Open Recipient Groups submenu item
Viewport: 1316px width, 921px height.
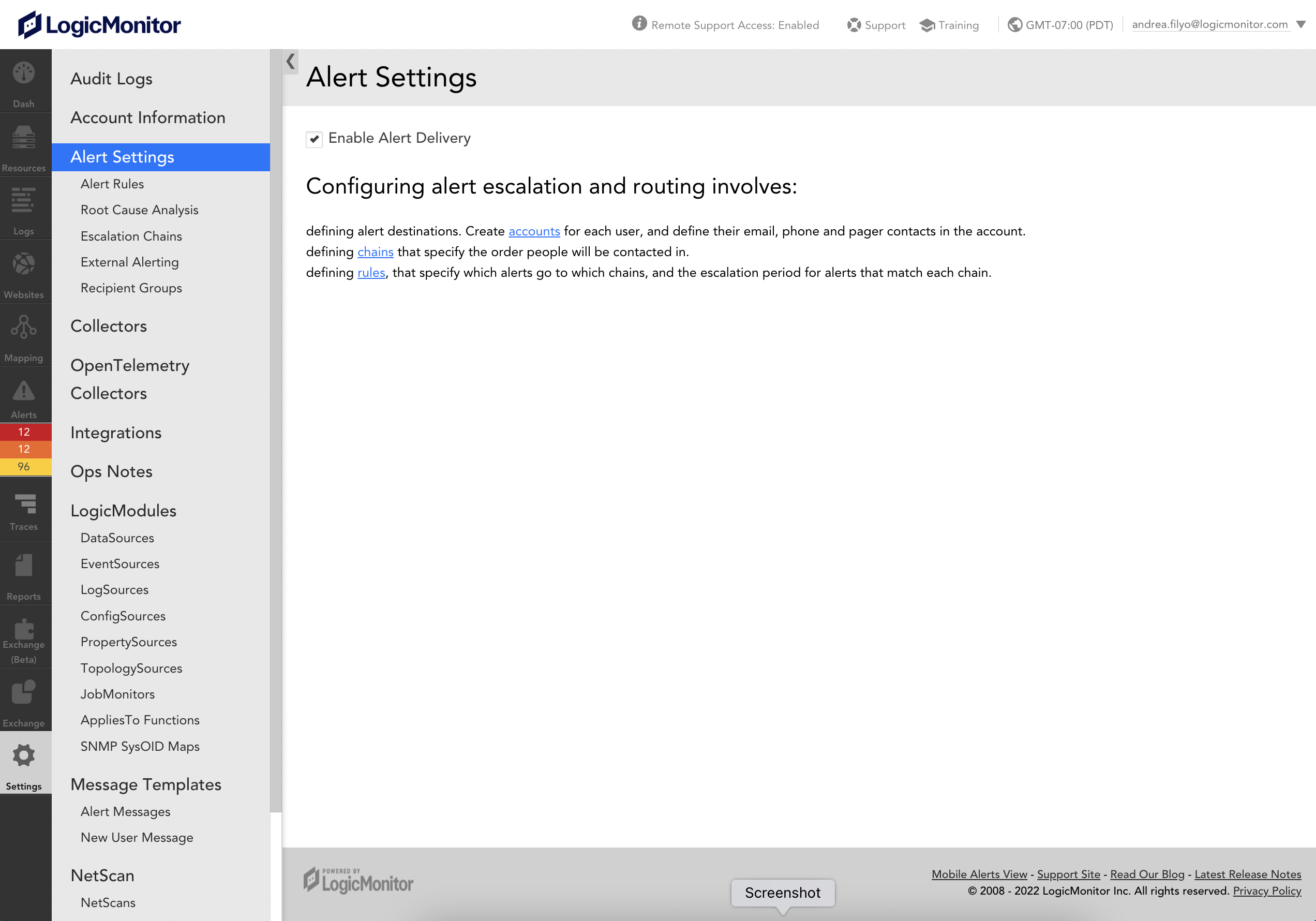coord(131,288)
